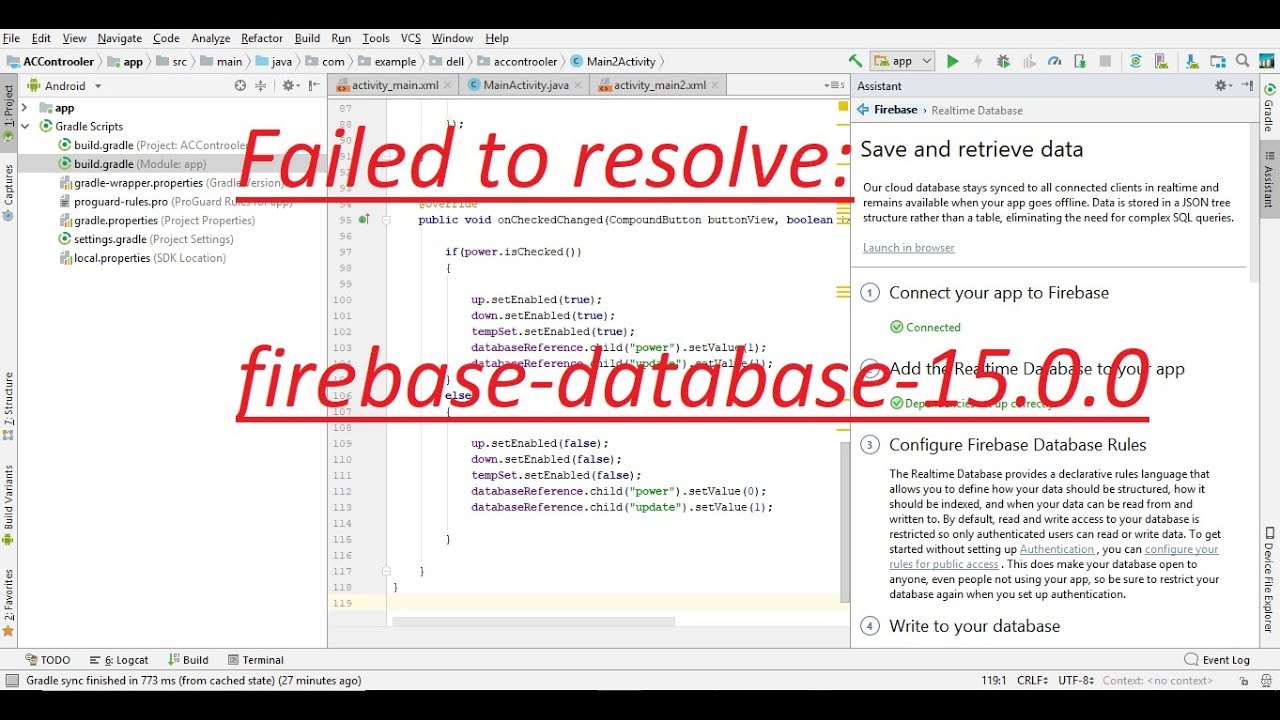This screenshot has height=720, width=1280.
Task: Click Run with Coverage icon
Action: (x=1029, y=61)
